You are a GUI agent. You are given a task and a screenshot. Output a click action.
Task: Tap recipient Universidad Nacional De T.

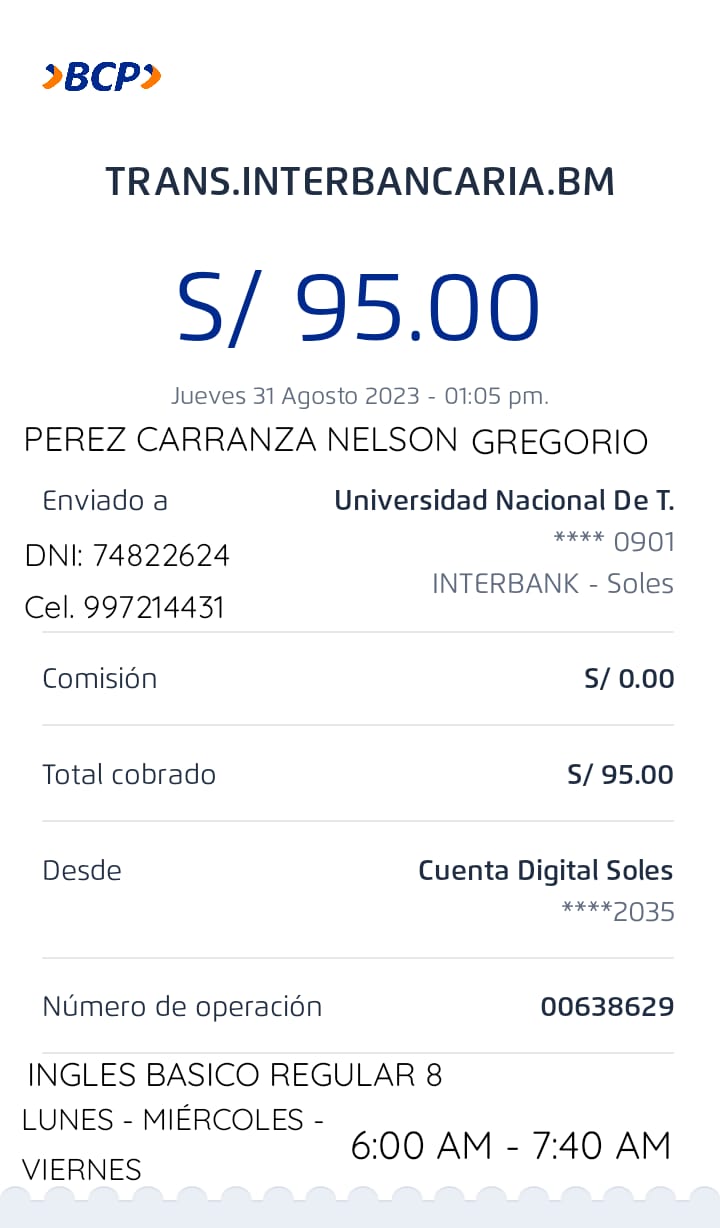coord(504,500)
